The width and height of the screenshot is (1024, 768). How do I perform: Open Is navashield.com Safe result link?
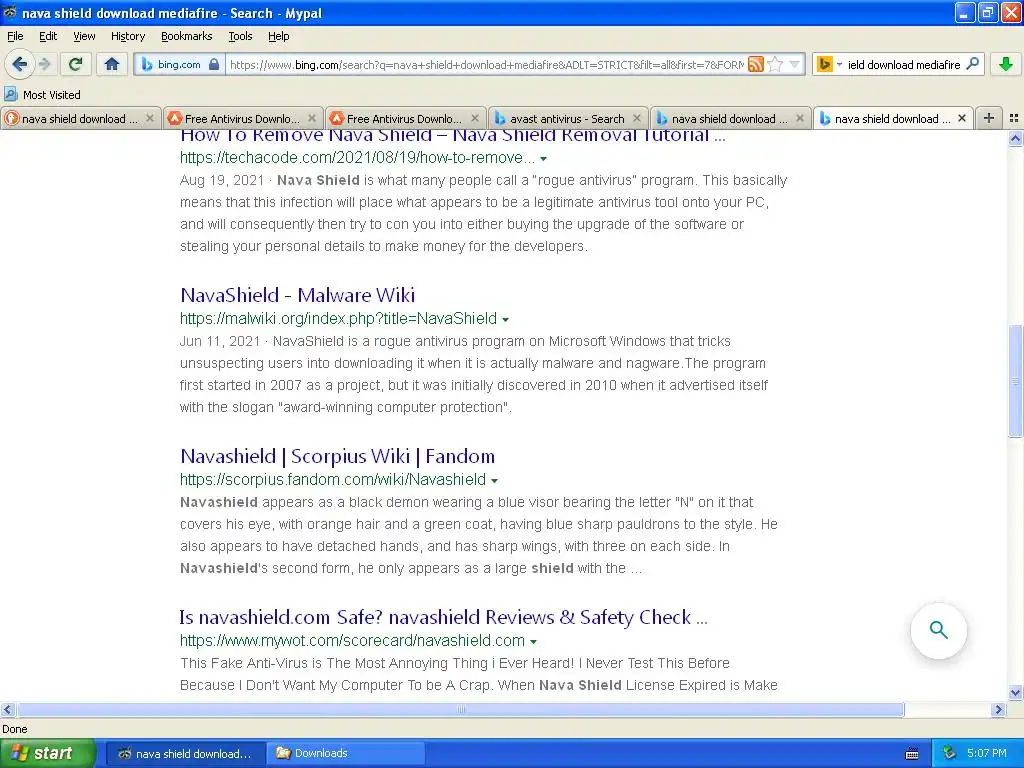click(443, 617)
